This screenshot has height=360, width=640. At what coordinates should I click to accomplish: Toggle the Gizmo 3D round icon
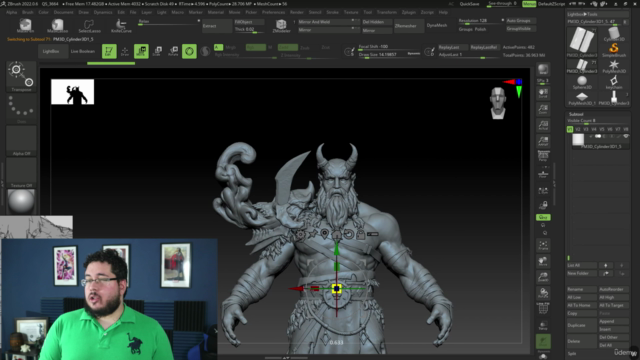pos(189,51)
